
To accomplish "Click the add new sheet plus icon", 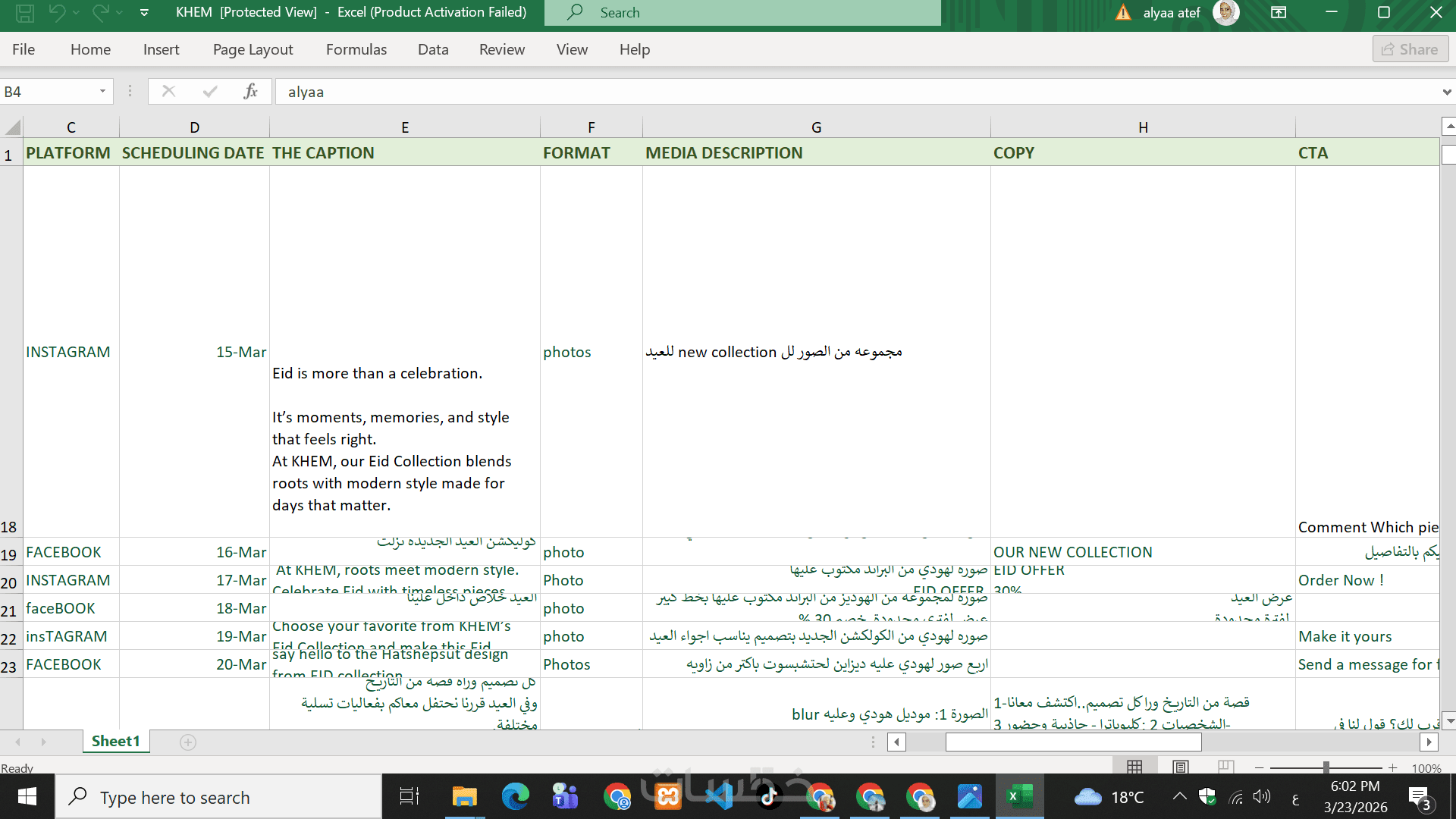I will click(x=188, y=742).
